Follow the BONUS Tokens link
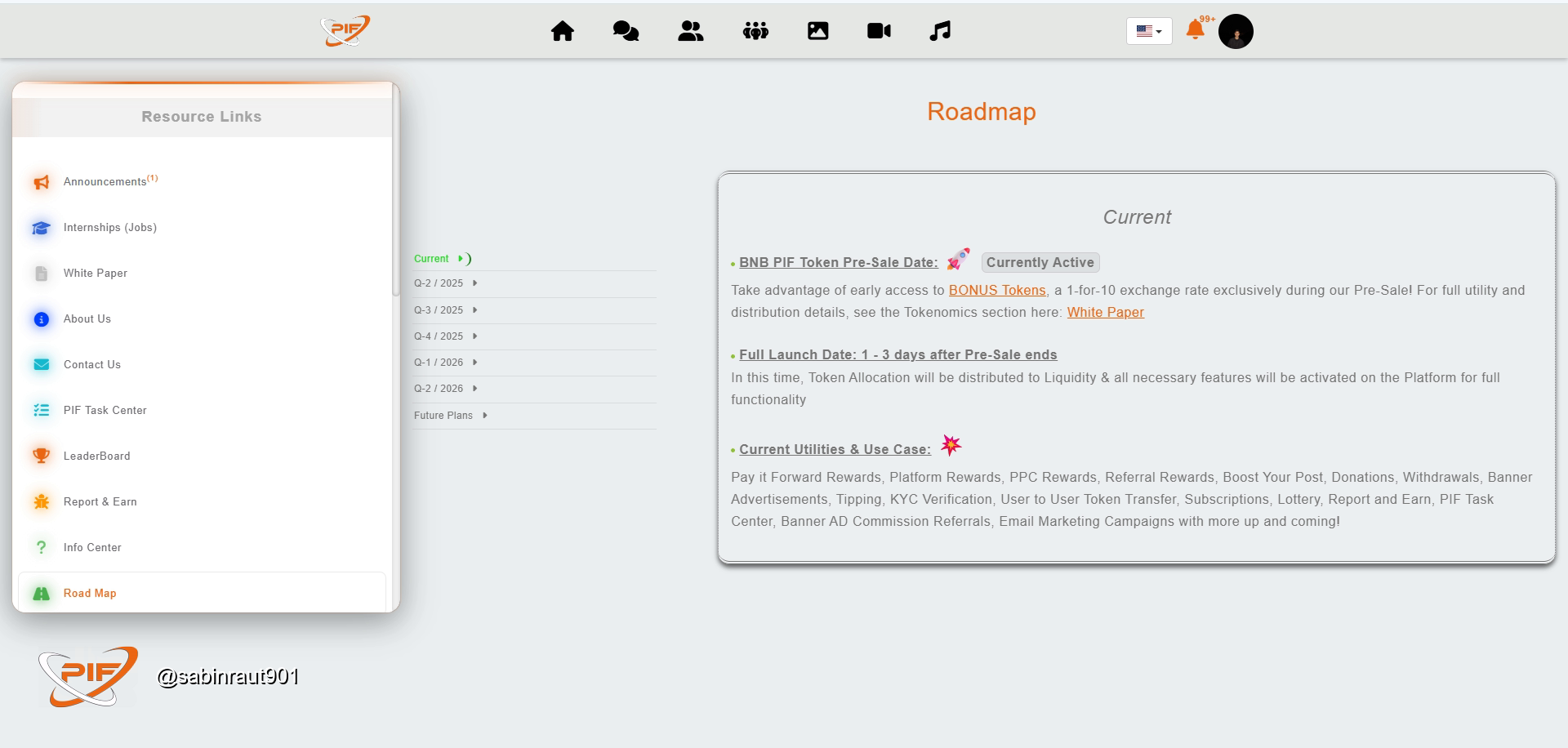 [x=997, y=290]
